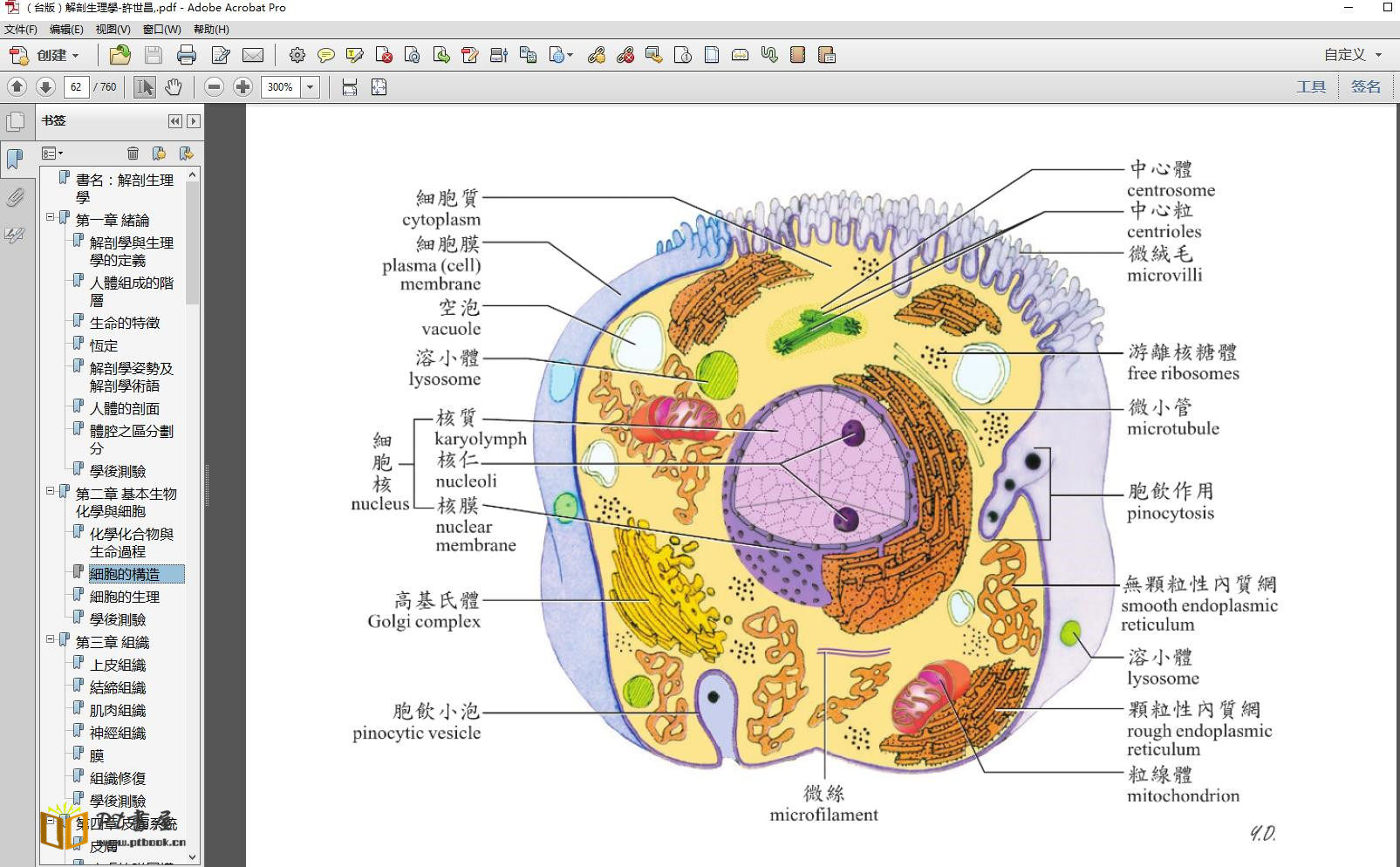The width and height of the screenshot is (1400, 867).
Task: Go to the next page with down arrow
Action: pyautogui.click(x=45, y=86)
